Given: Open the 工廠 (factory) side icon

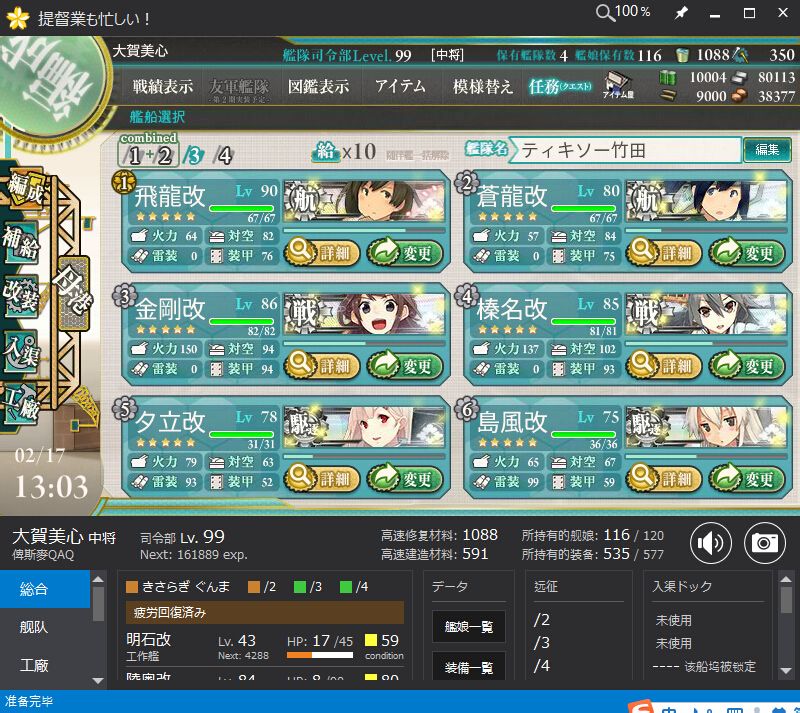Looking at the screenshot, I should [x=20, y=404].
